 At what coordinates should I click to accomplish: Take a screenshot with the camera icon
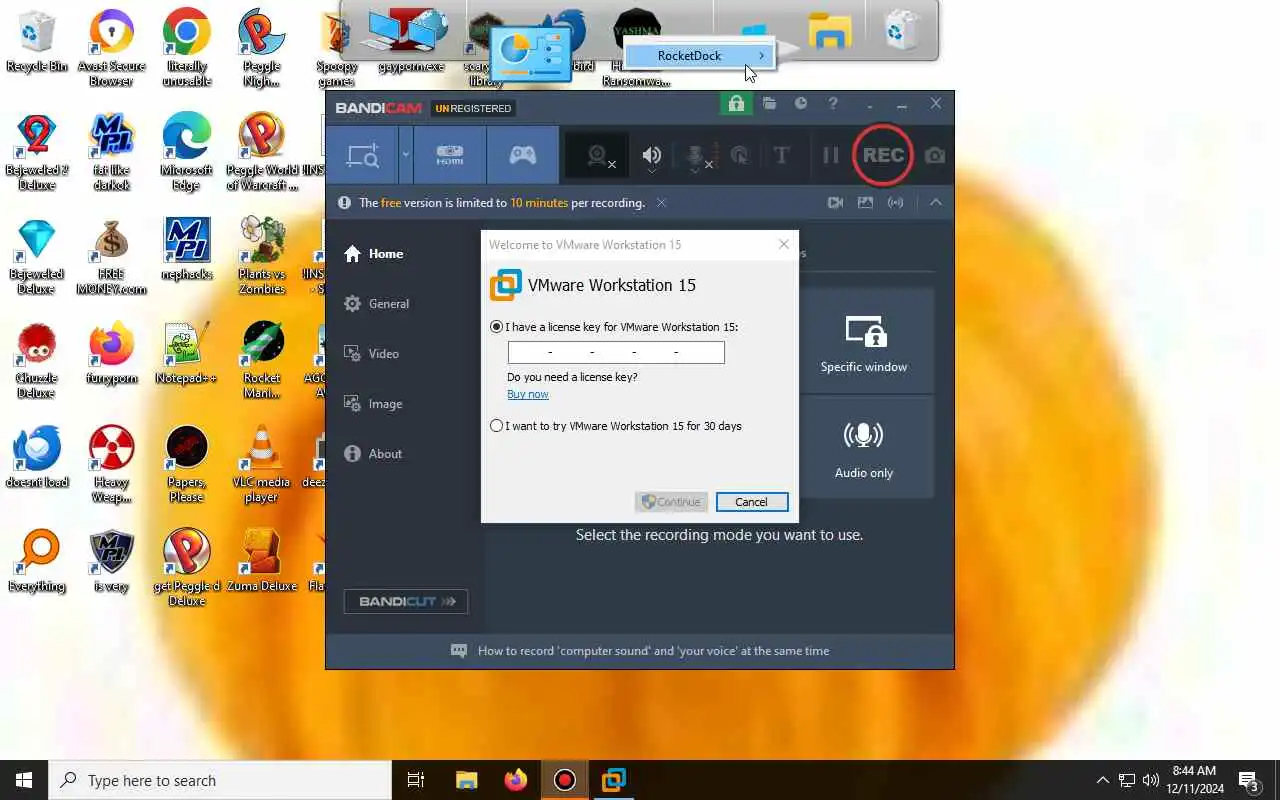pyautogui.click(x=934, y=155)
